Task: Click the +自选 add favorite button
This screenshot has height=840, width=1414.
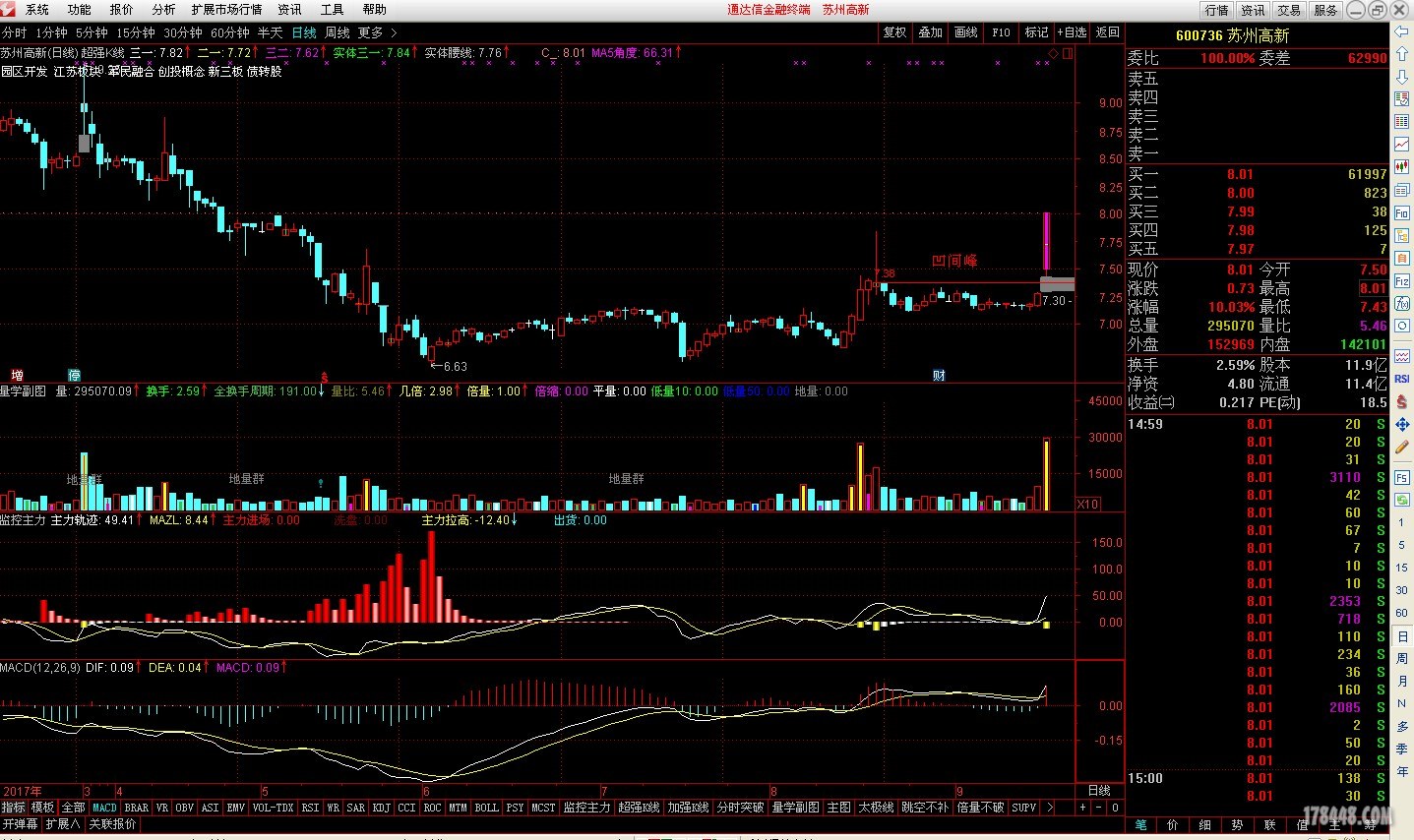Action: pyautogui.click(x=1072, y=32)
